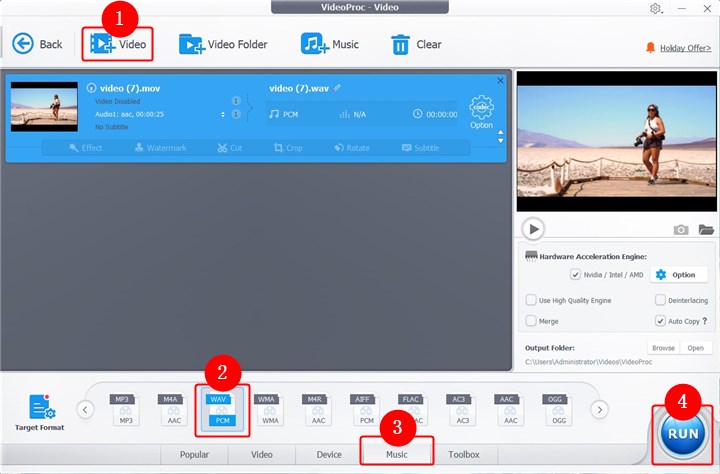Rename output file with pencil icon
Image resolution: width=720 pixels, height=474 pixels.
[x=337, y=88]
